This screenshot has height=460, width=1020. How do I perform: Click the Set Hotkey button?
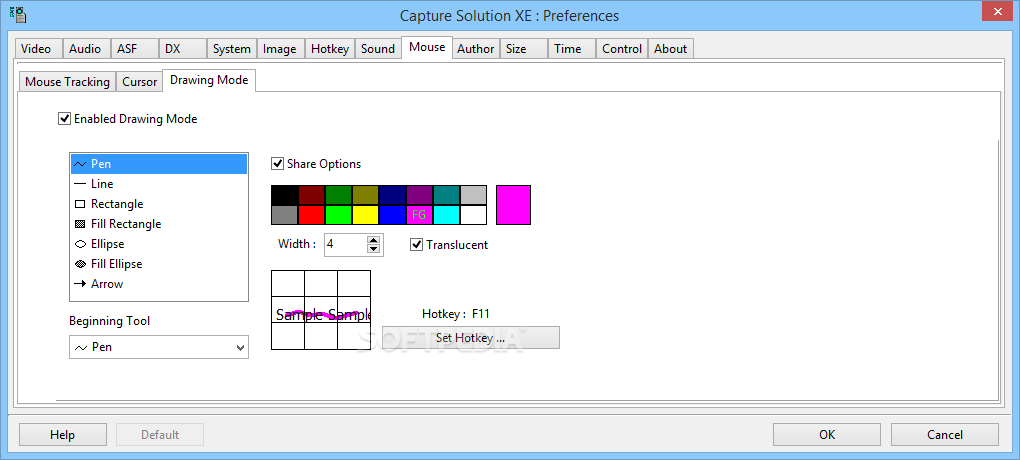click(470, 338)
